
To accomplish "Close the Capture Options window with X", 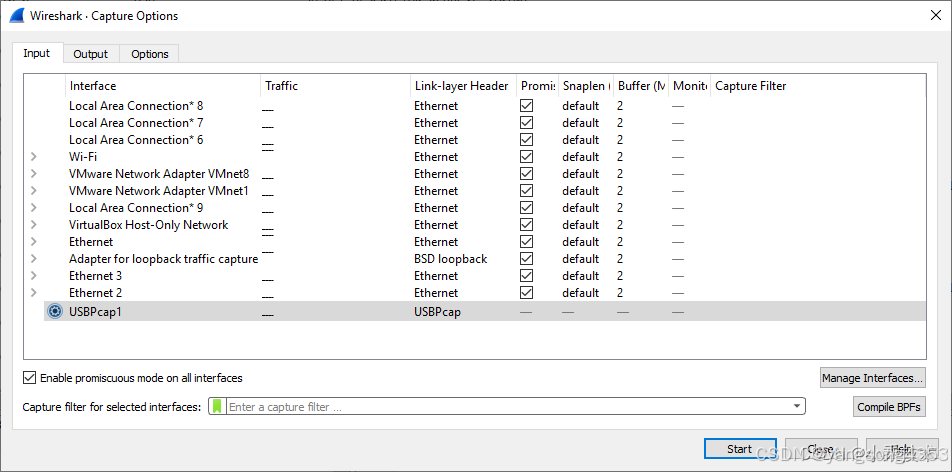I will 936,16.
